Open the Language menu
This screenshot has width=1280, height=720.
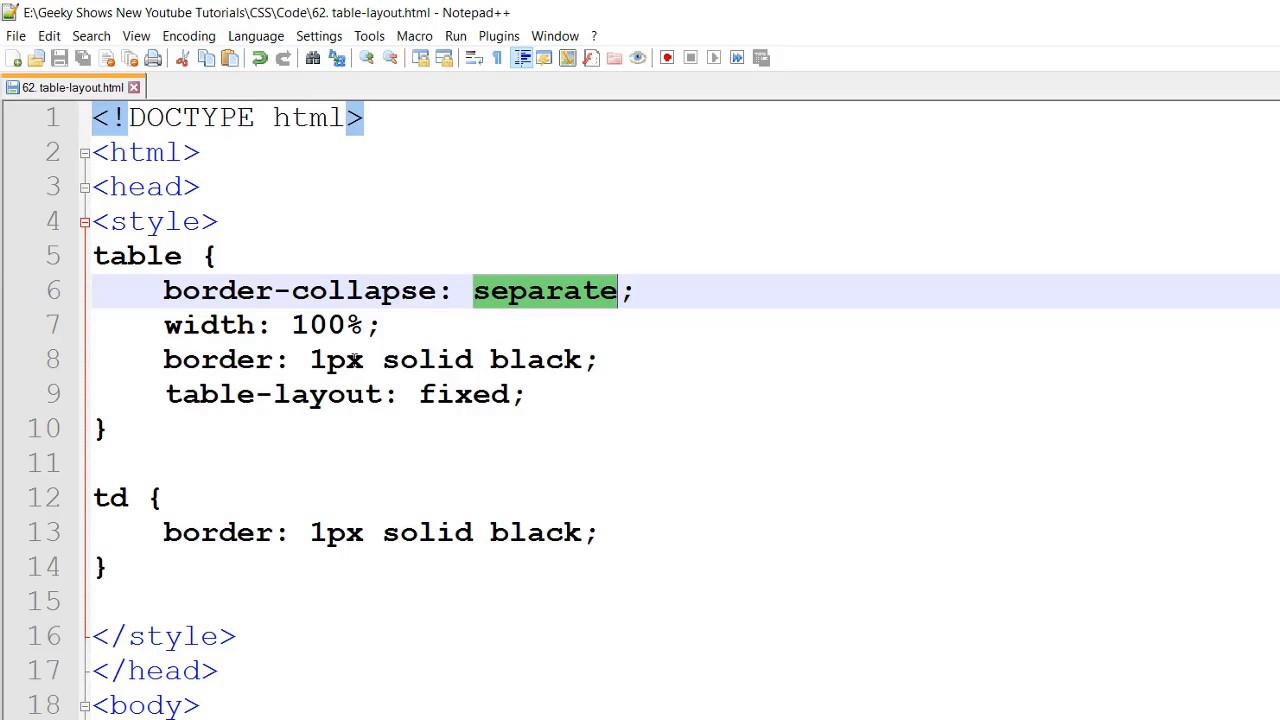(256, 36)
